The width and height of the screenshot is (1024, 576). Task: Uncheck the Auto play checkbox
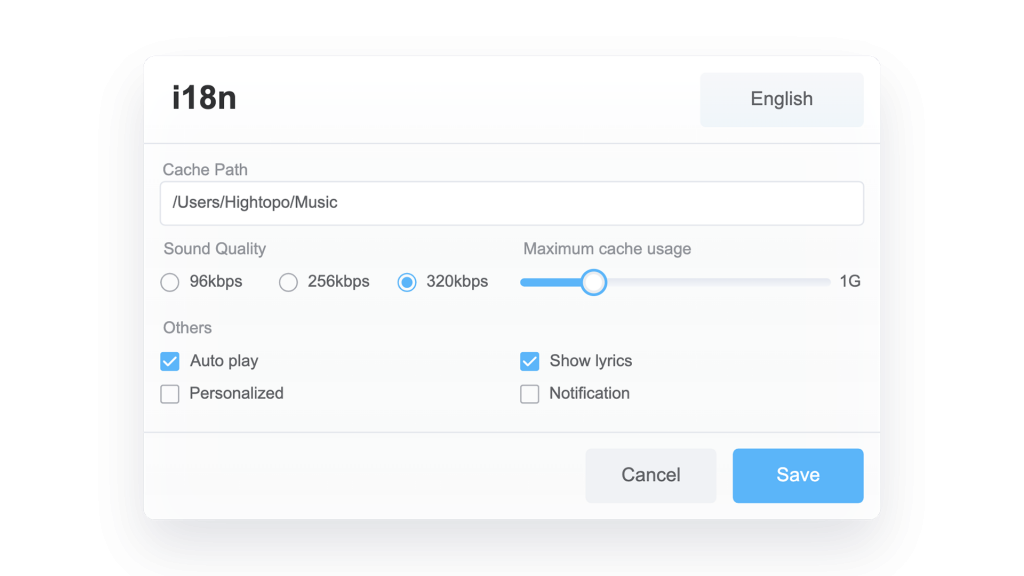(x=170, y=362)
